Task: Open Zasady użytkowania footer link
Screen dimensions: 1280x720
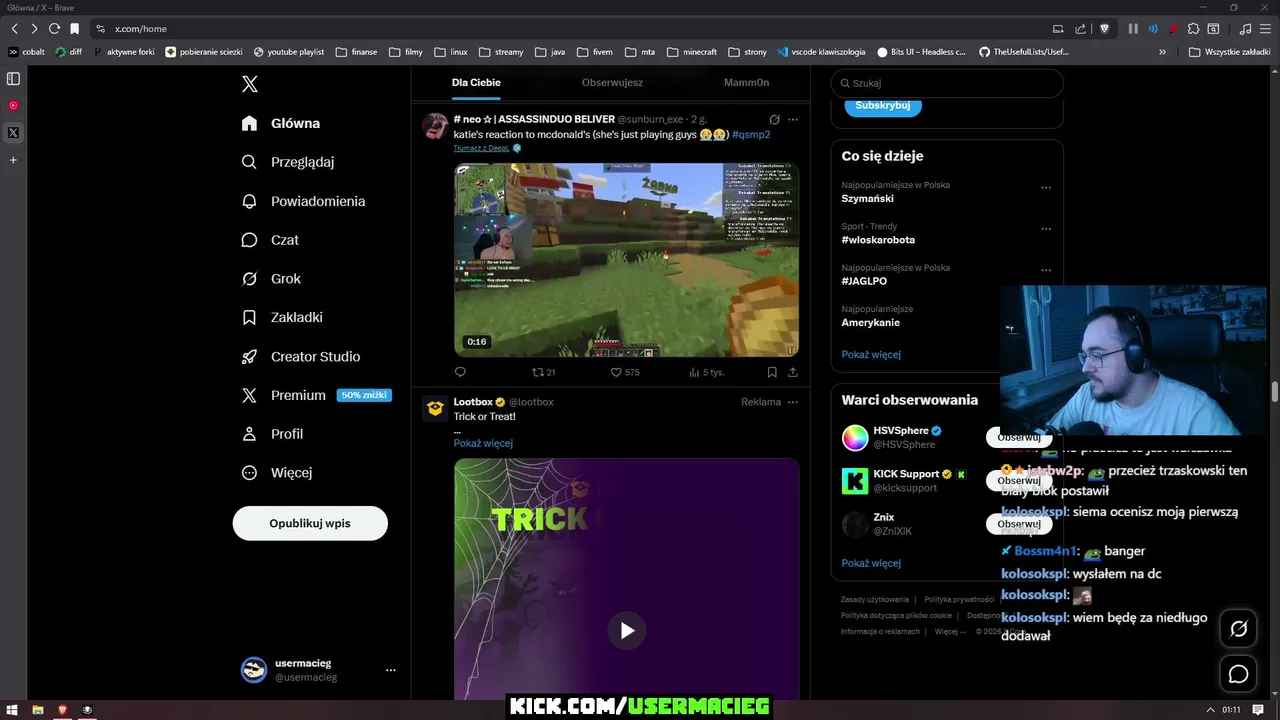Action: pyautogui.click(x=875, y=600)
